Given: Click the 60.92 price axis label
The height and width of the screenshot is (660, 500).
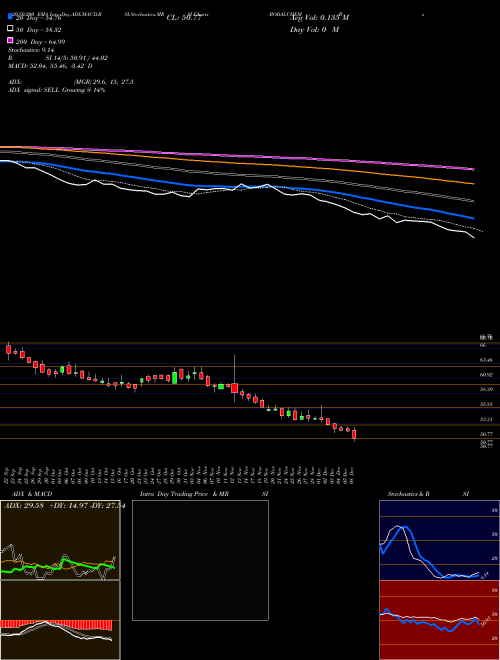Looking at the screenshot, I should coord(486,374).
